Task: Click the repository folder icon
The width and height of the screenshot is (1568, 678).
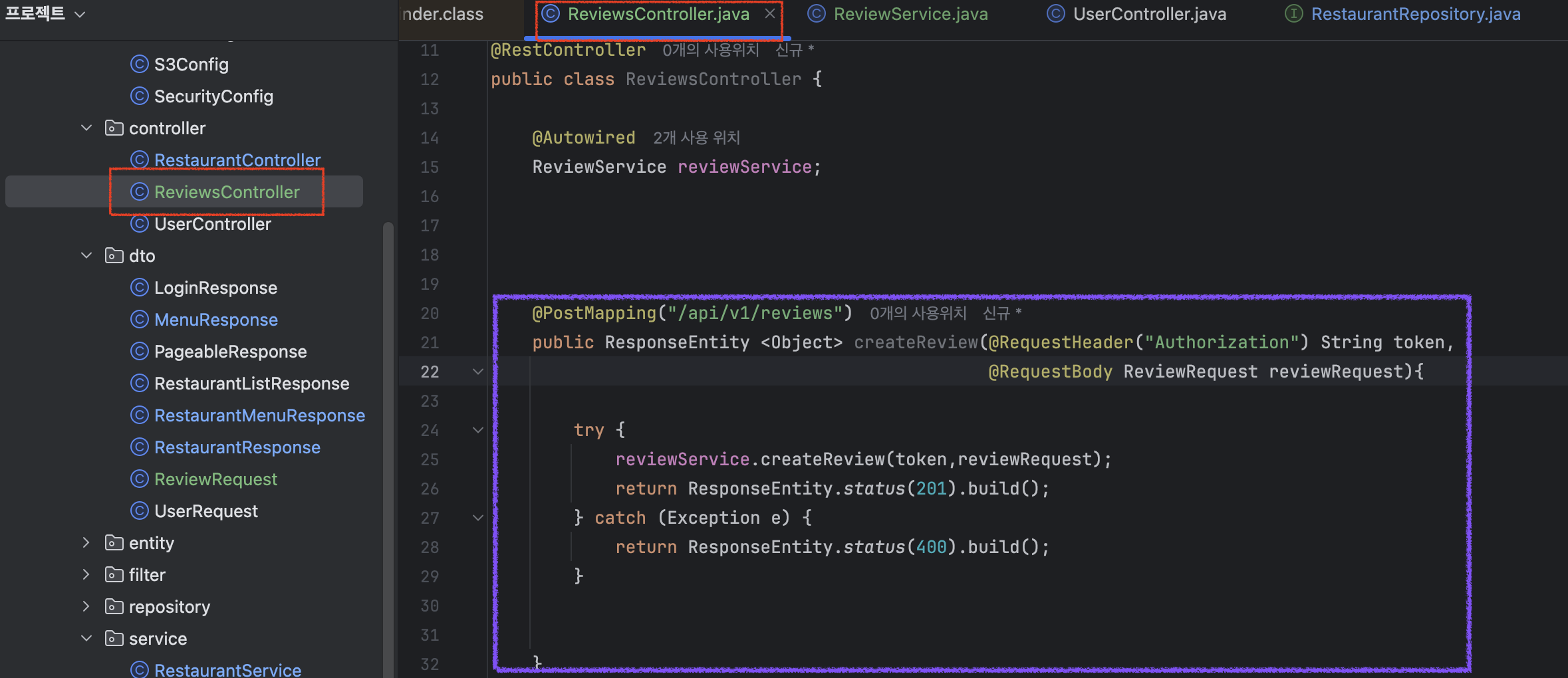Action: coord(114,606)
